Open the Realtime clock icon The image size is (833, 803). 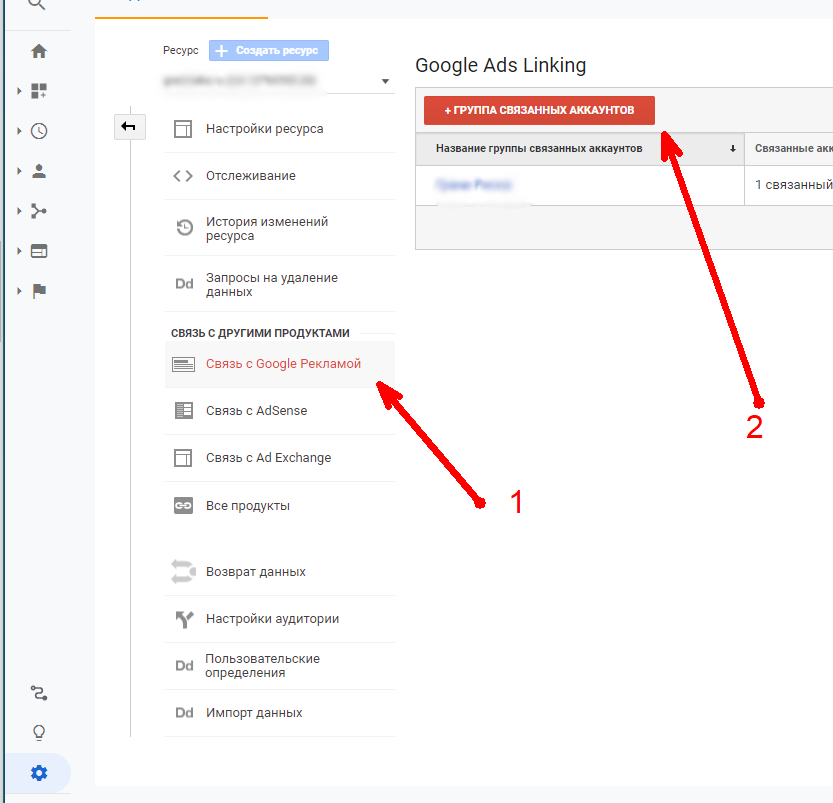39,131
